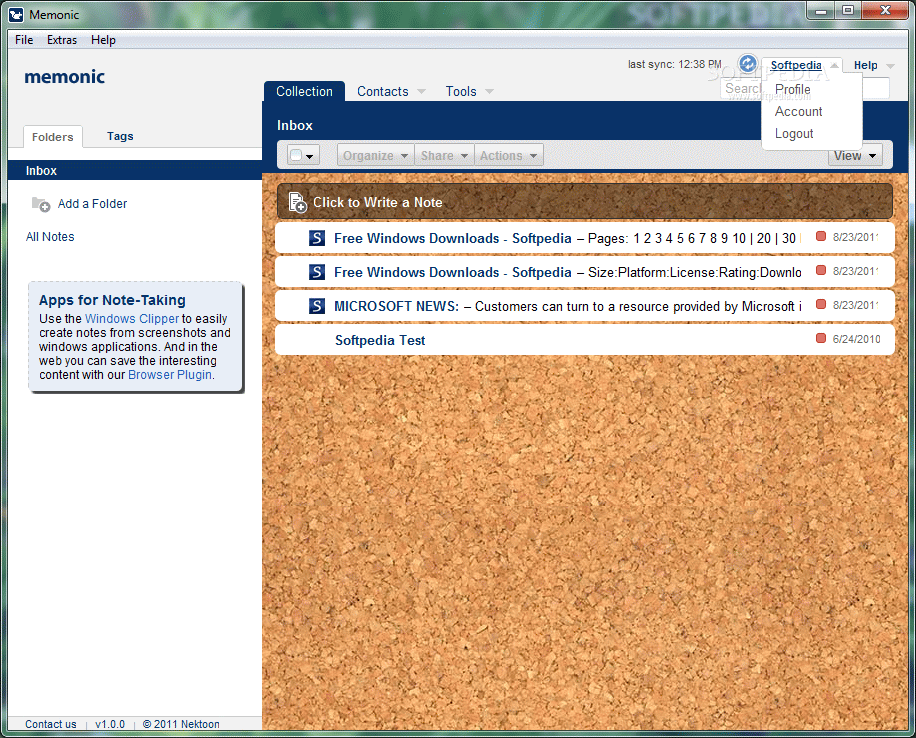This screenshot has width=916, height=738.
Task: Open the View dropdown
Action: click(855, 155)
